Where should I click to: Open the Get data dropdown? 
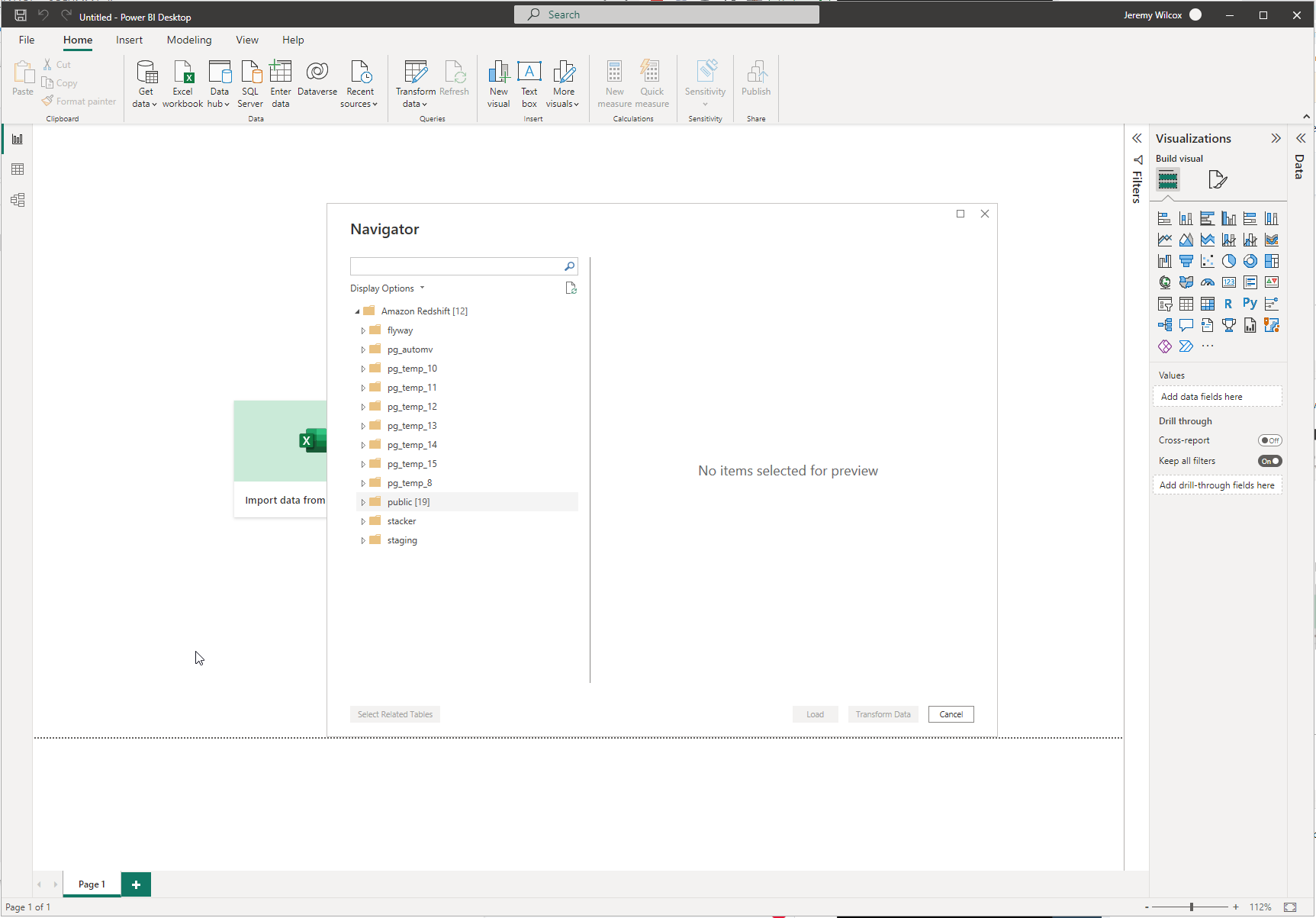coord(145,84)
